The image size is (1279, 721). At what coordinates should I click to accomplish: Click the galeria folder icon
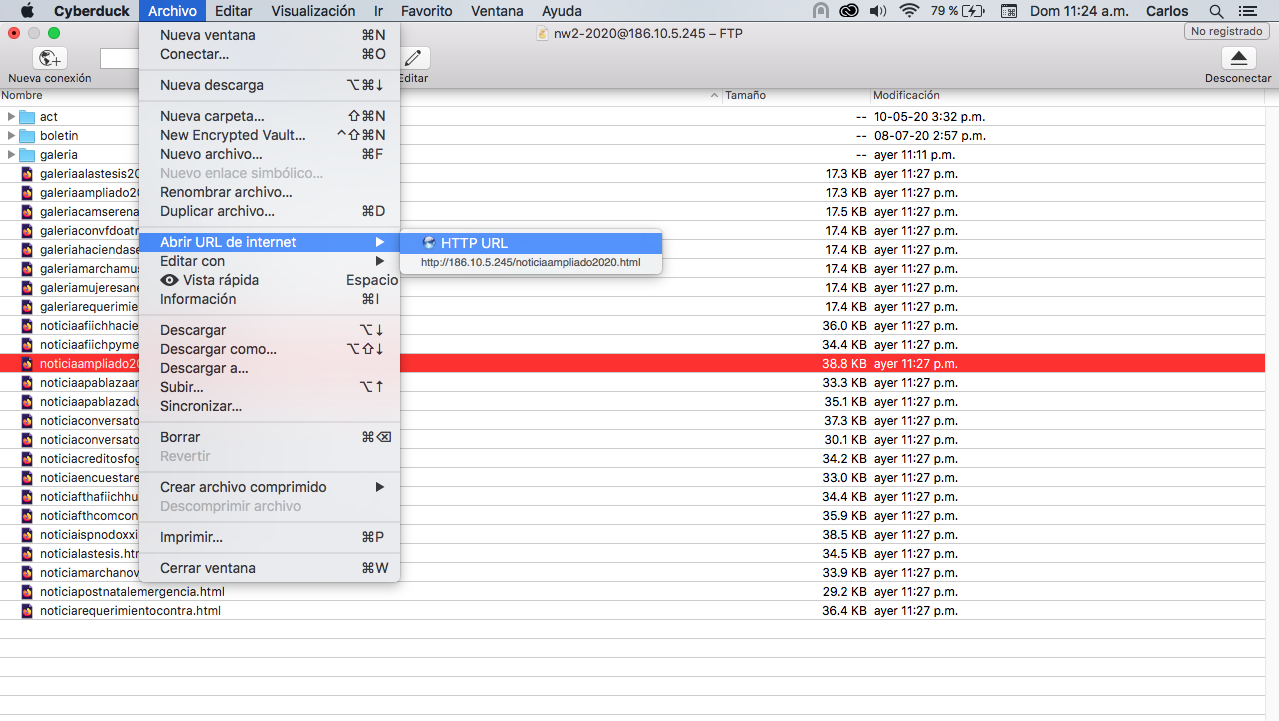(27, 155)
